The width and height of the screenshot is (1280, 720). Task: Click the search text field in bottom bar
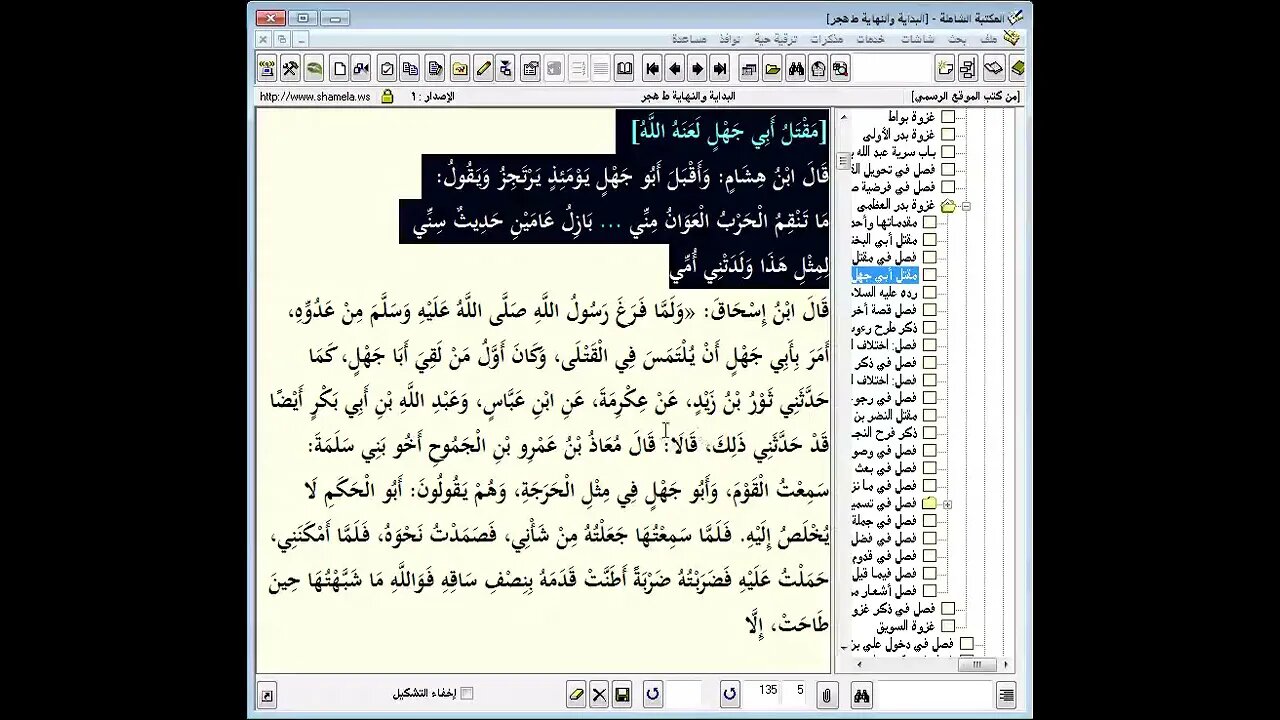pyautogui.click(x=934, y=694)
